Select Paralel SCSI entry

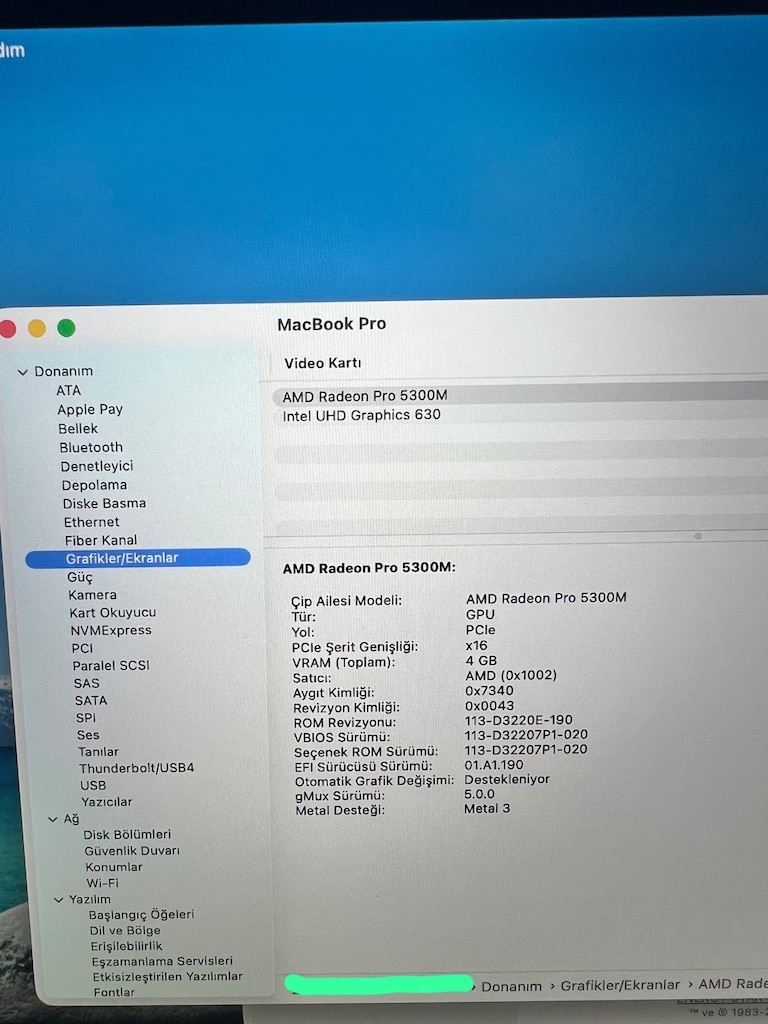(111, 665)
